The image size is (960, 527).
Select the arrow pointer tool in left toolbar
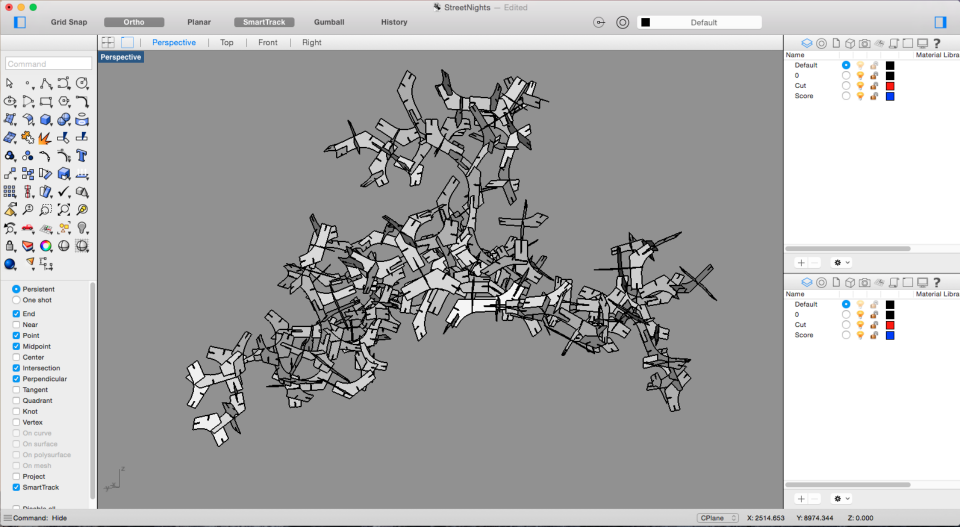coord(10,83)
